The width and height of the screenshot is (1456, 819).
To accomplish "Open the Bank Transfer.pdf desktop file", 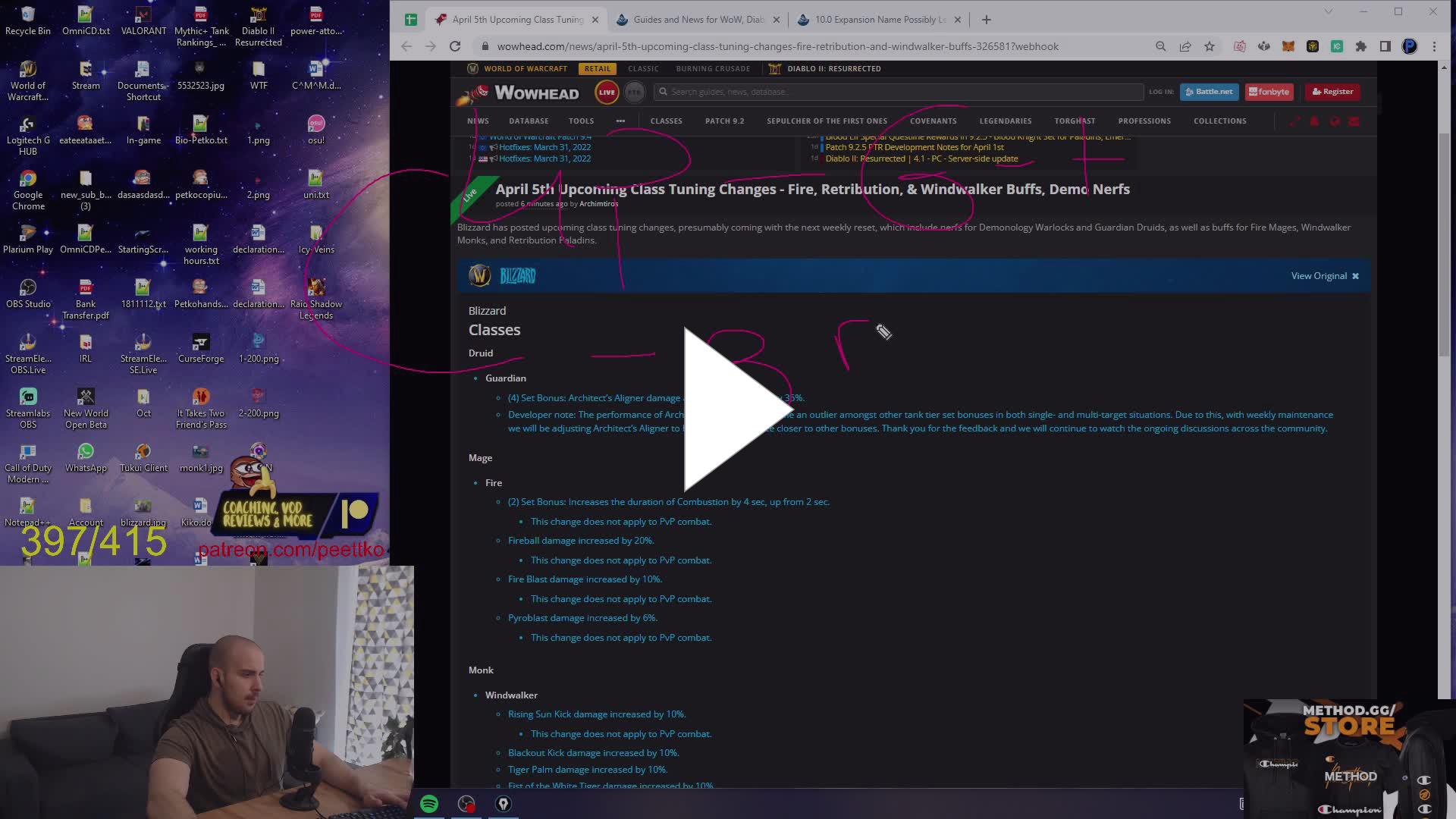I will pyautogui.click(x=86, y=299).
